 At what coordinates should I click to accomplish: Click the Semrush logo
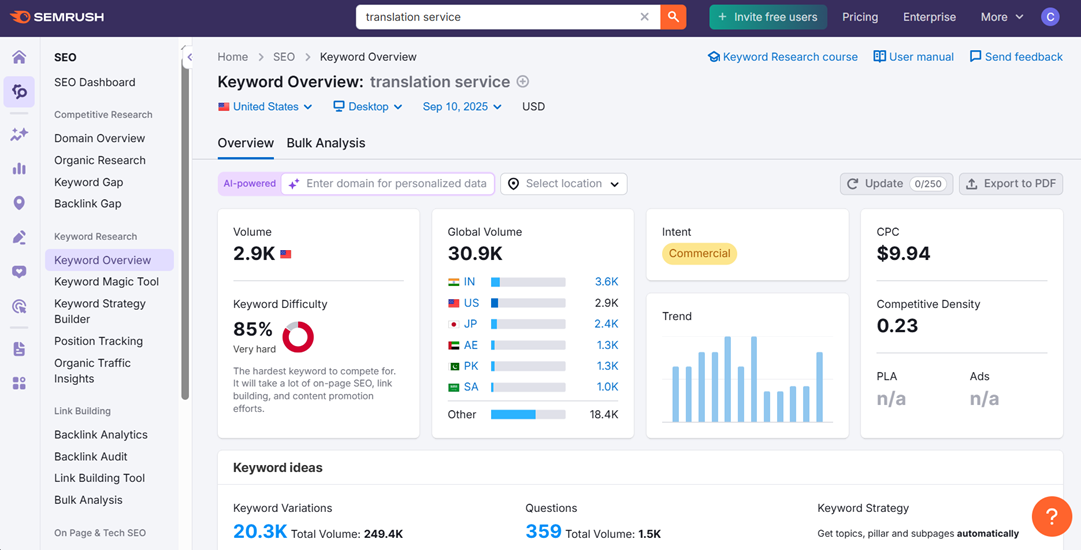pos(57,17)
